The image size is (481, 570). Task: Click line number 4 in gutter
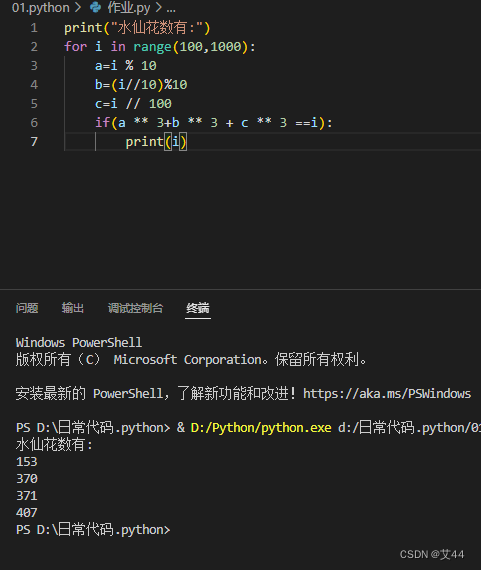click(x=34, y=85)
